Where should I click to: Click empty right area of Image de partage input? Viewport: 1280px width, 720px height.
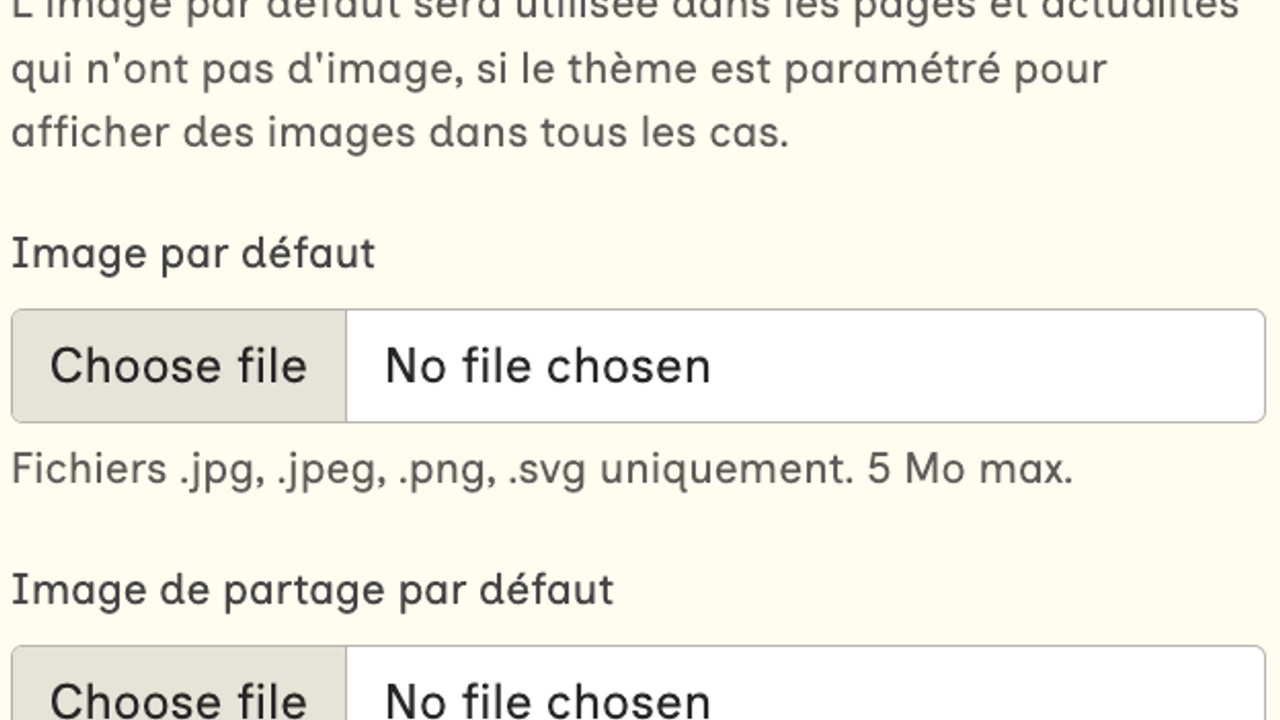[1000, 698]
